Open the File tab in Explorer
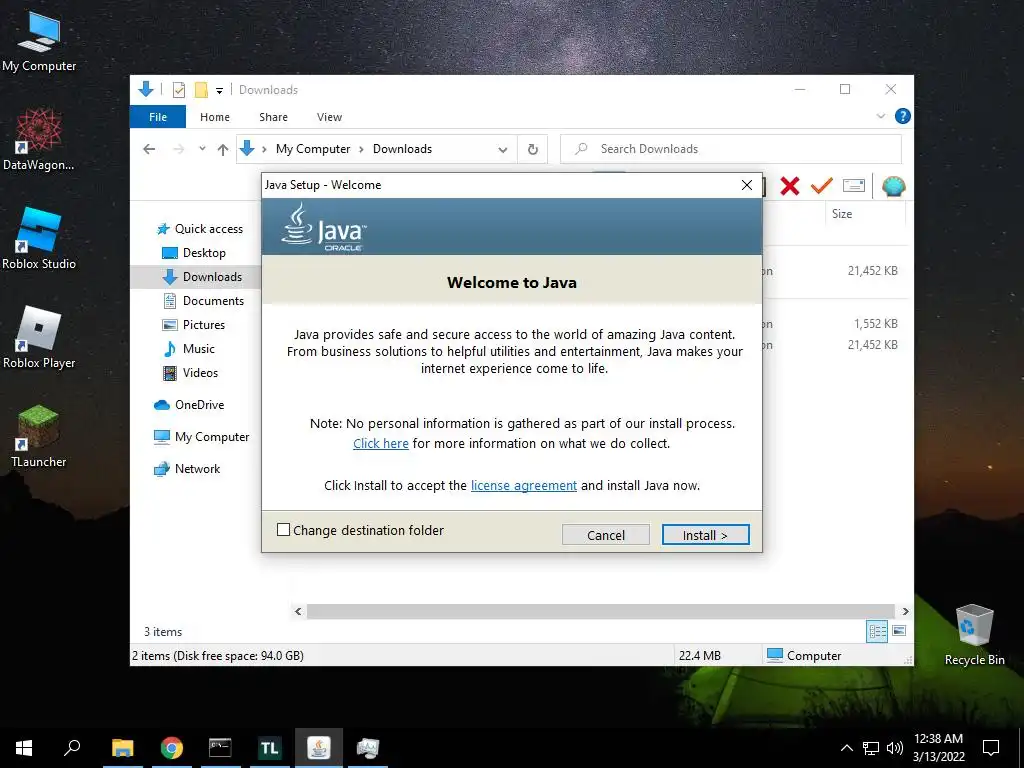Viewport: 1024px width, 768px height. [158, 117]
